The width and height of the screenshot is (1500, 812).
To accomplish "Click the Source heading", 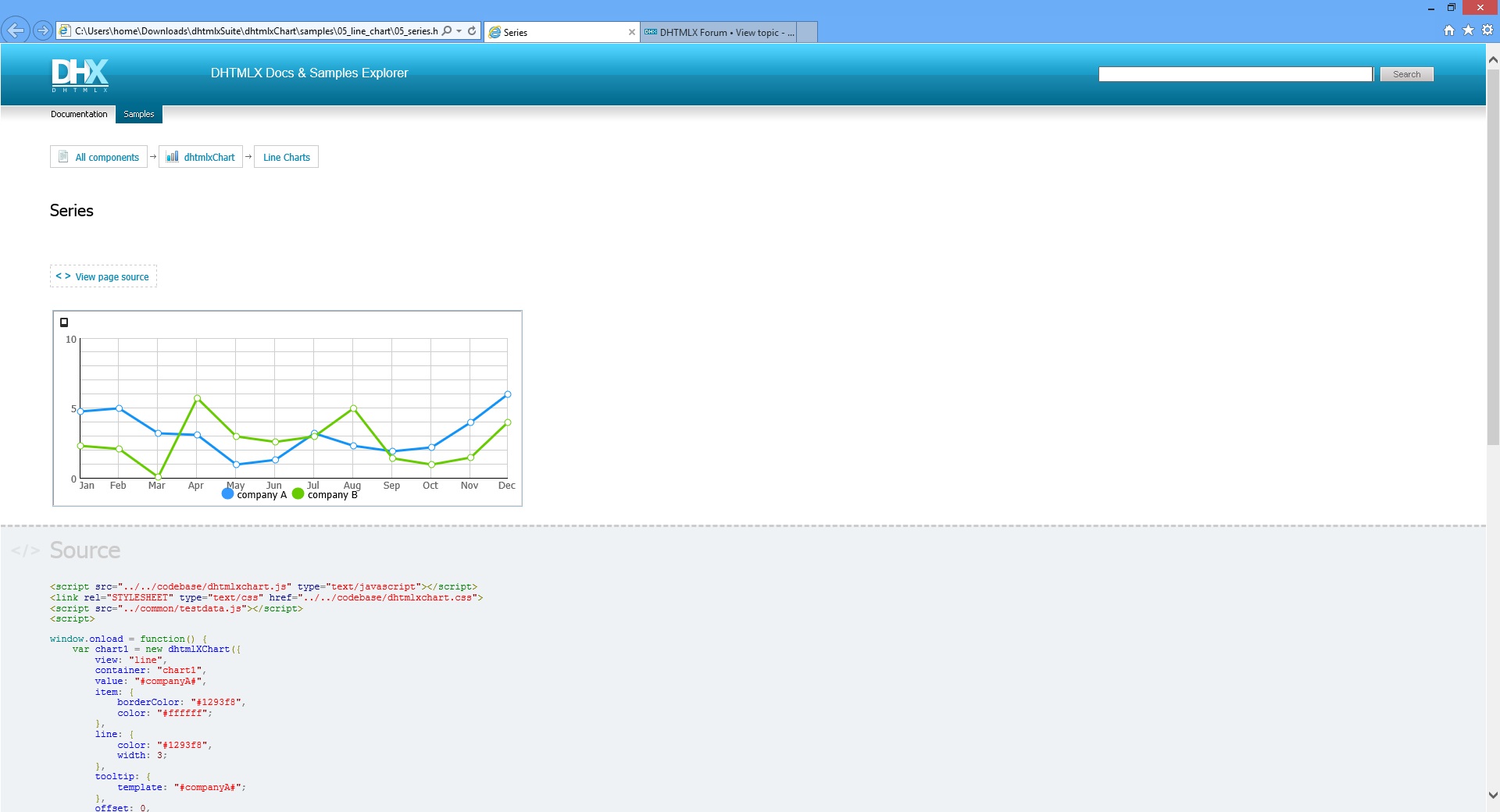I will pos(85,550).
